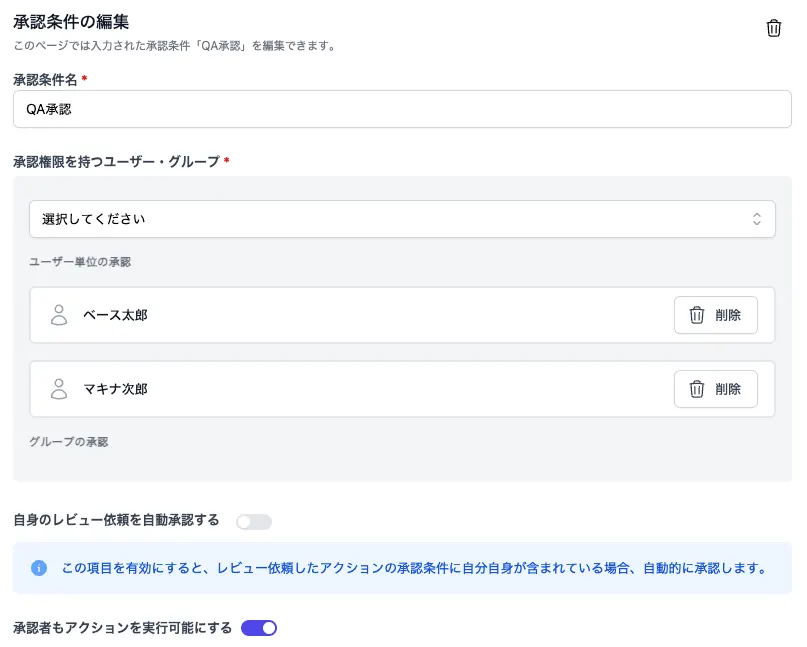Click the 承認条件名 field label

click(45, 80)
